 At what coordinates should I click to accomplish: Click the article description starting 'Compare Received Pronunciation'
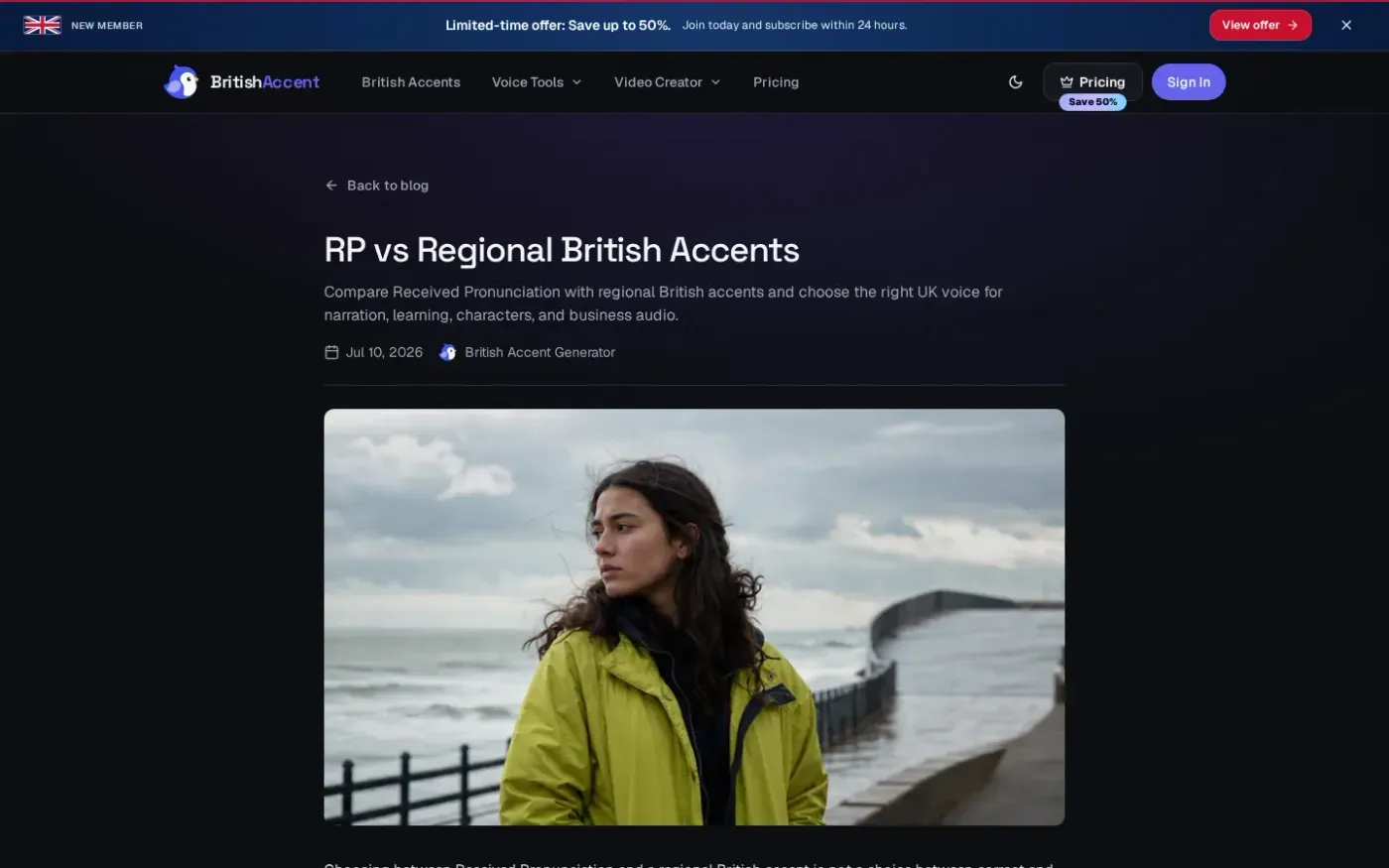[663, 304]
